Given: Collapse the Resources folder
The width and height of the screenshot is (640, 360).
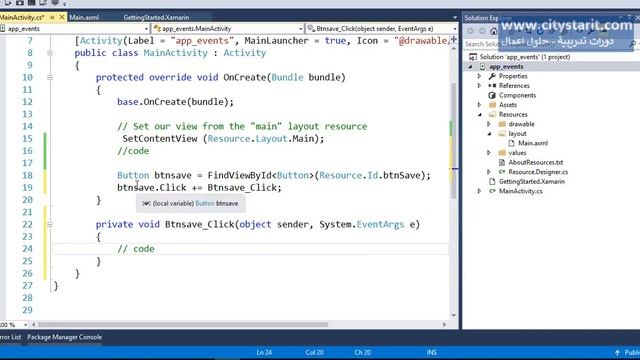Looking at the screenshot, I should 480,115.
